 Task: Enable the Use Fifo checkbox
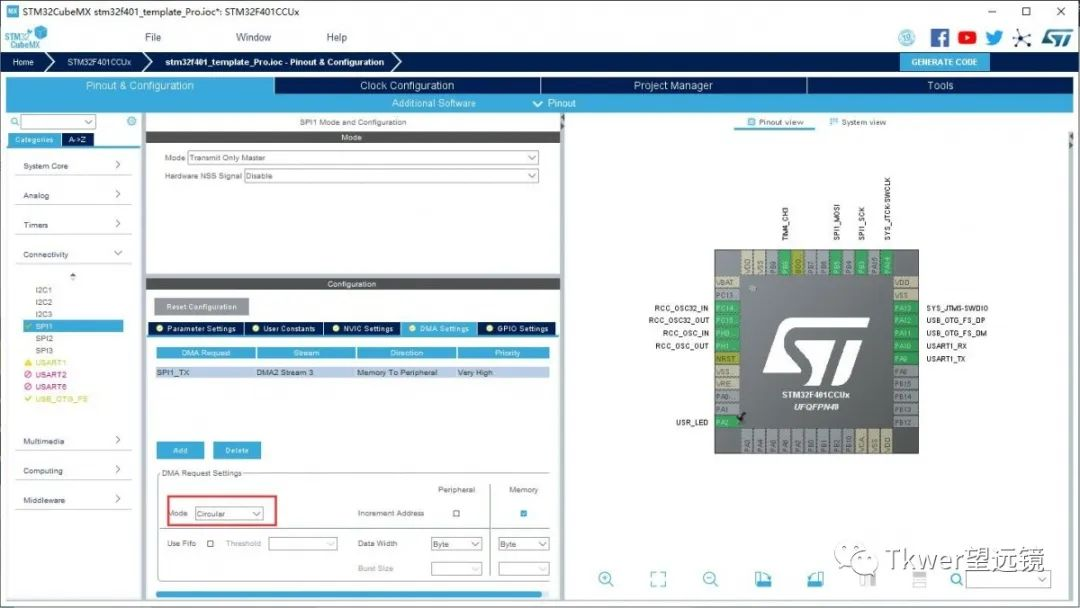[x=210, y=543]
